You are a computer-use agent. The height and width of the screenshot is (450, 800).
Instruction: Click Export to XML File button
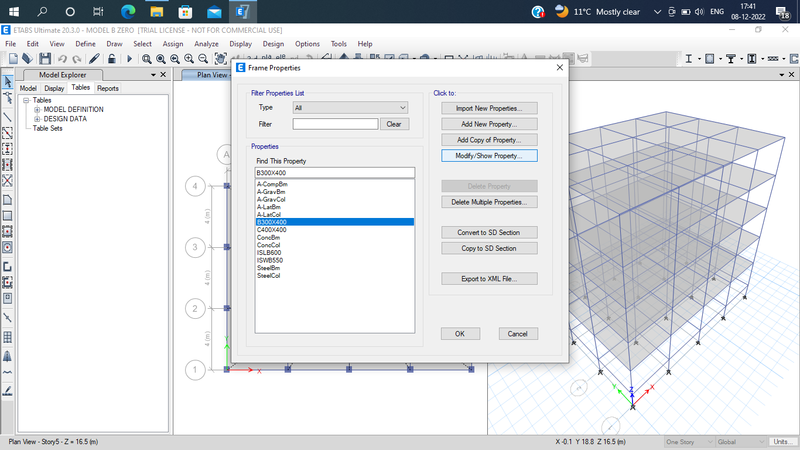[489, 279]
